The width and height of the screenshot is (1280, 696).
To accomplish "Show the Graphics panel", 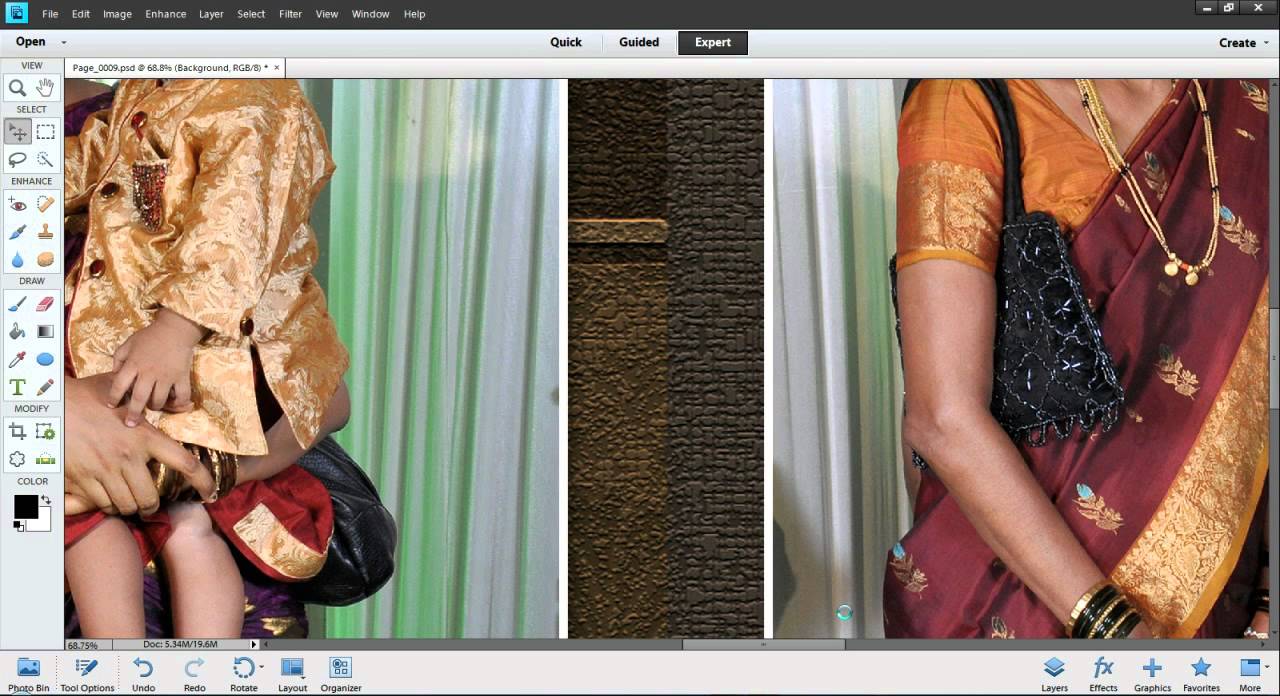I will point(1152,674).
